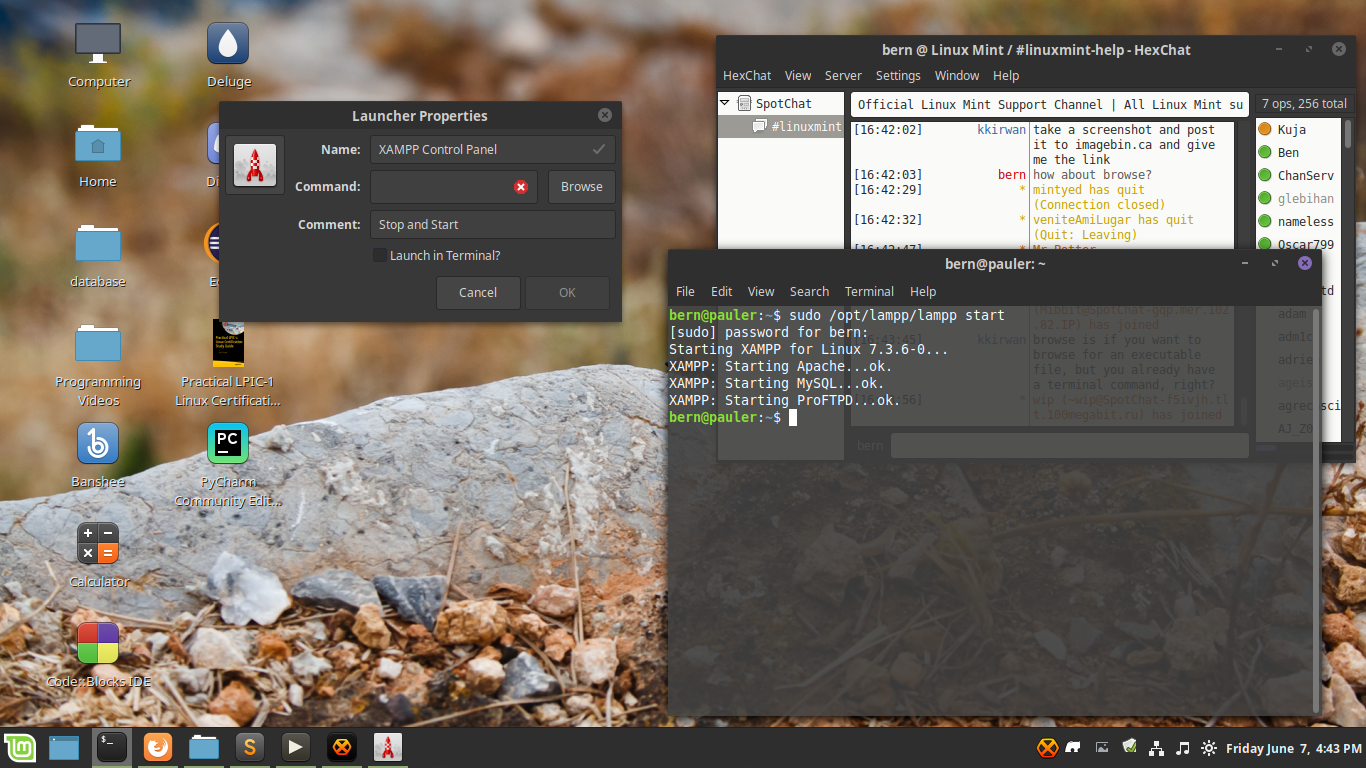Image resolution: width=1366 pixels, height=768 pixels.
Task: Launch PyCharm Community Edition desktop icon
Action: (228, 465)
